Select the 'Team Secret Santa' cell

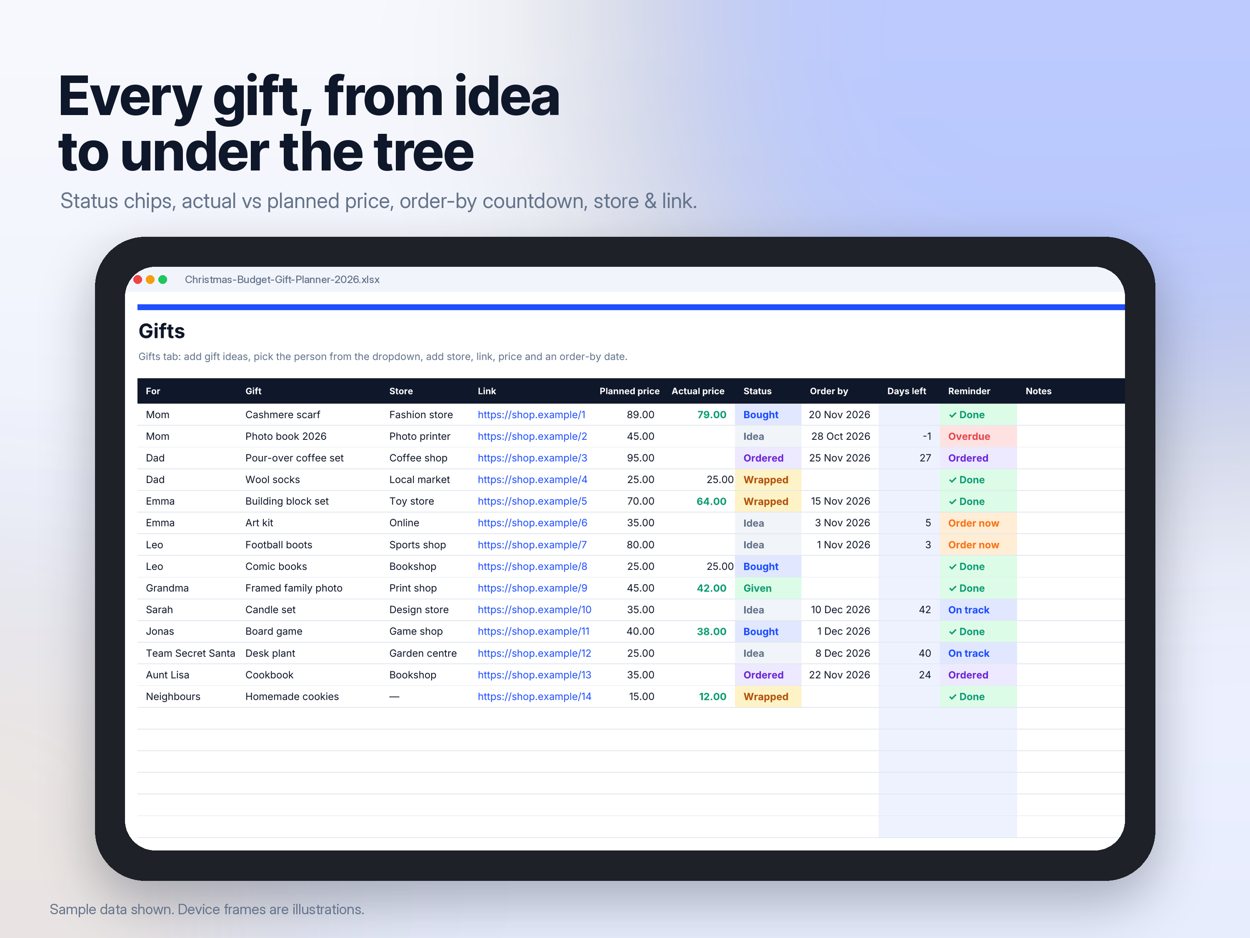tap(191, 653)
